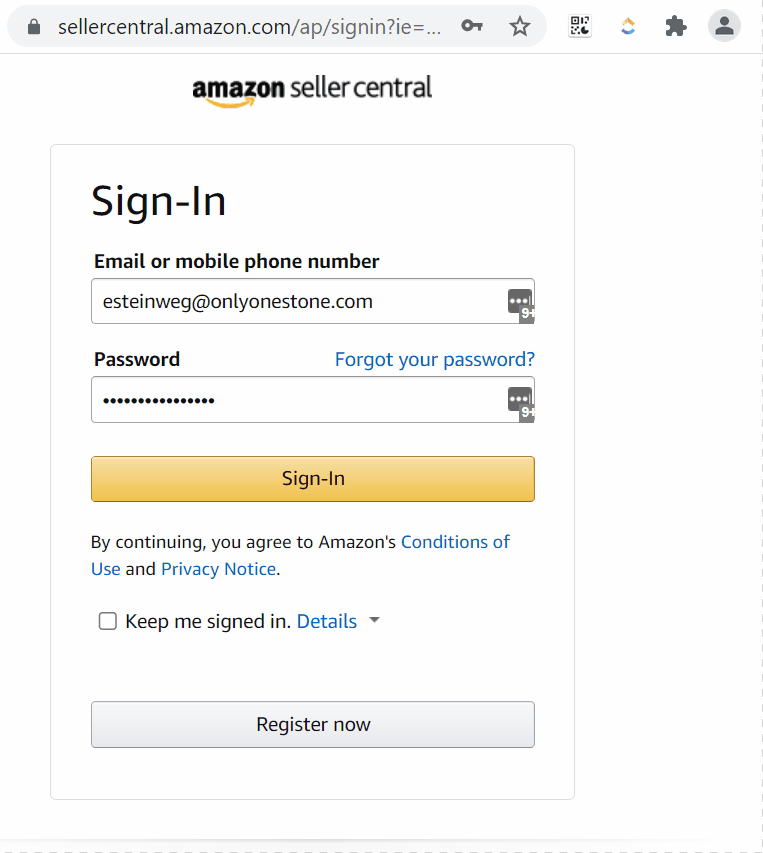
Task: Click the yellow Sign-In button
Action: 313,479
